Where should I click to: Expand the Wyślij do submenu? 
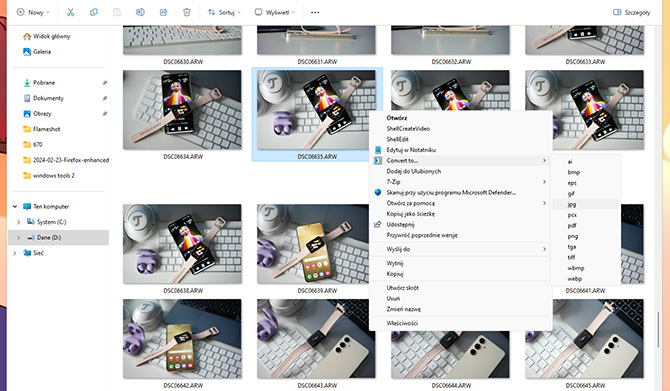(x=461, y=249)
